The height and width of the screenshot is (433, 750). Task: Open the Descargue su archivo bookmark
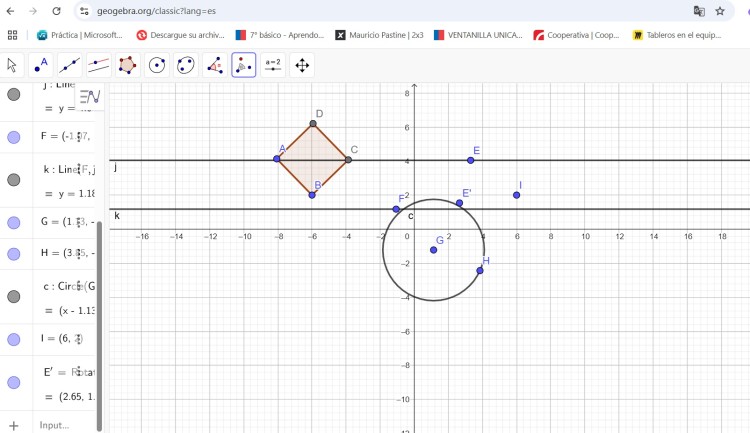point(180,35)
